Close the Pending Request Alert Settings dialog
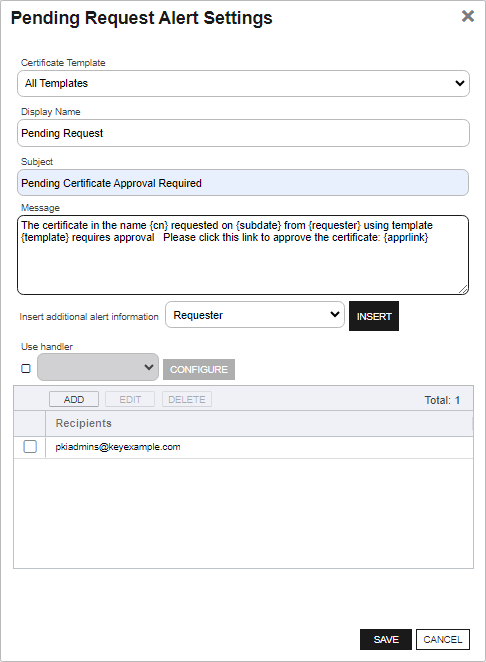 point(467,16)
